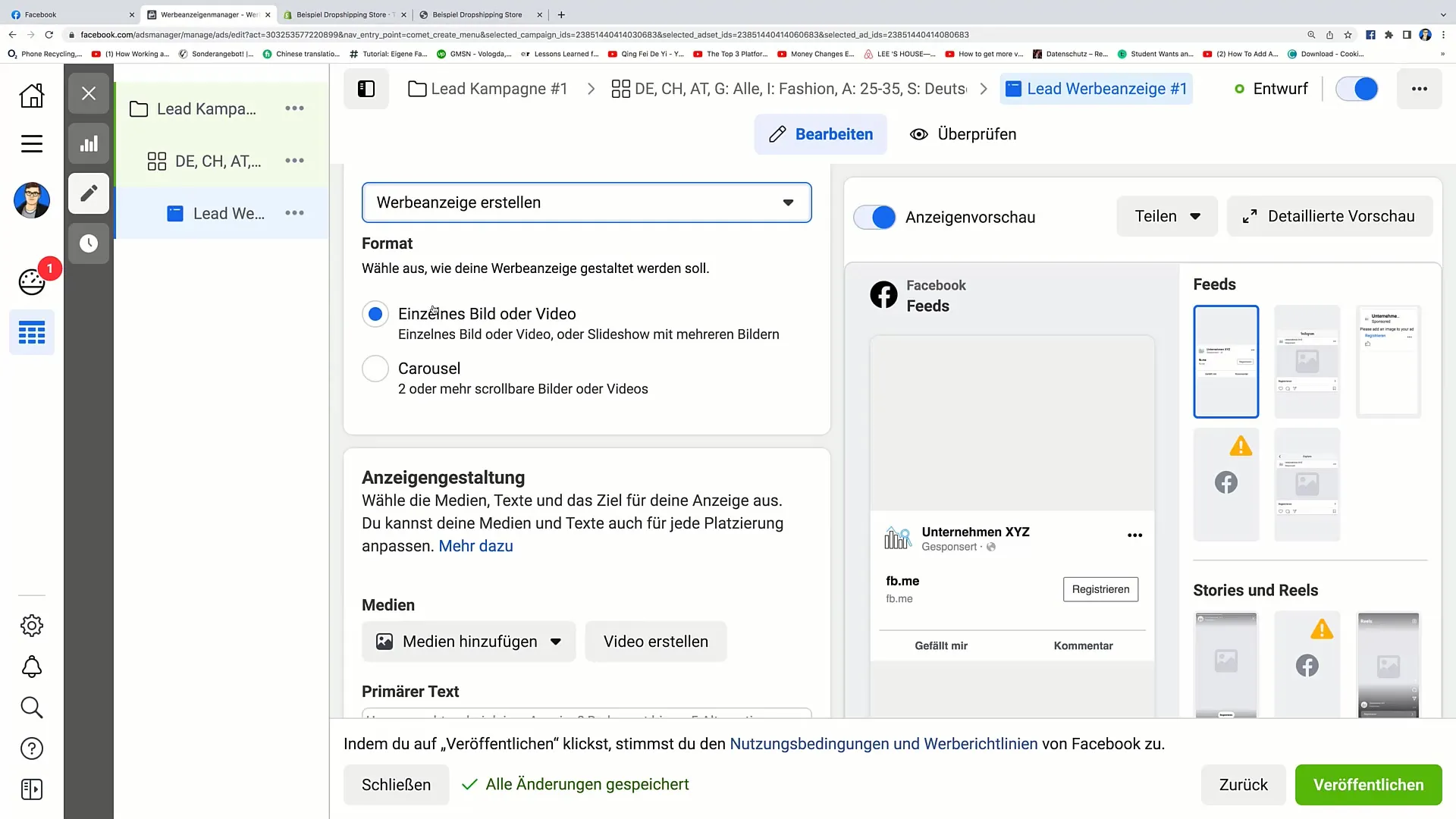Image resolution: width=1456 pixels, height=819 pixels.
Task: Click the Facebook logo in preview header
Action: click(x=883, y=294)
